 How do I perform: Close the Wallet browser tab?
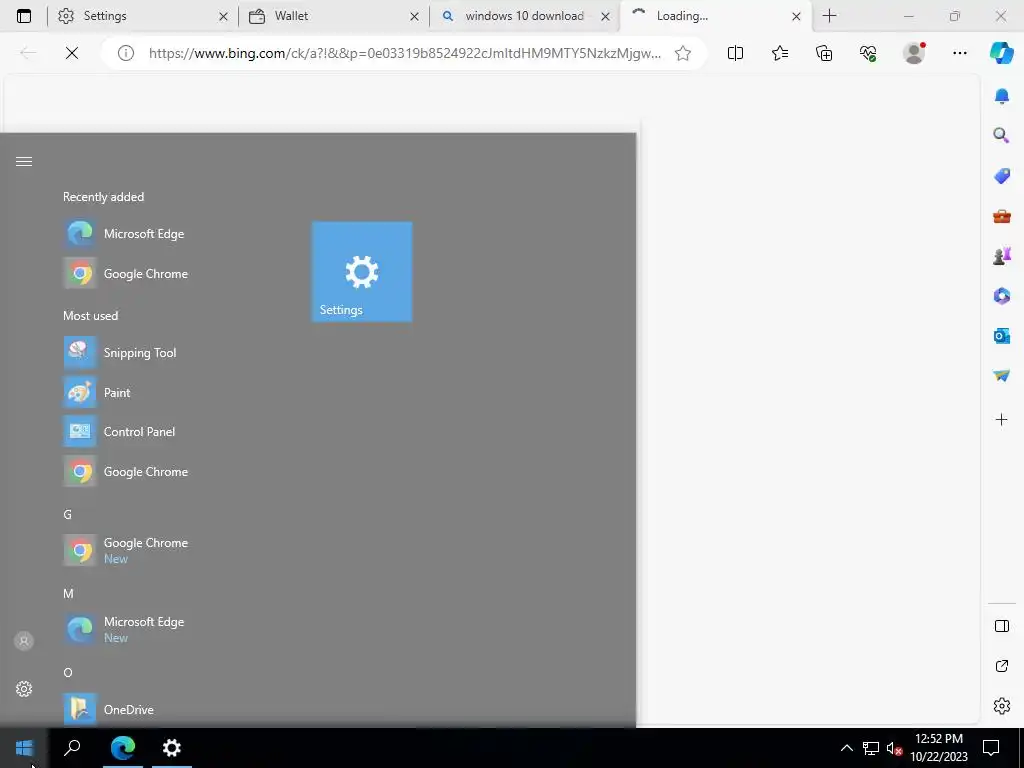coord(414,16)
